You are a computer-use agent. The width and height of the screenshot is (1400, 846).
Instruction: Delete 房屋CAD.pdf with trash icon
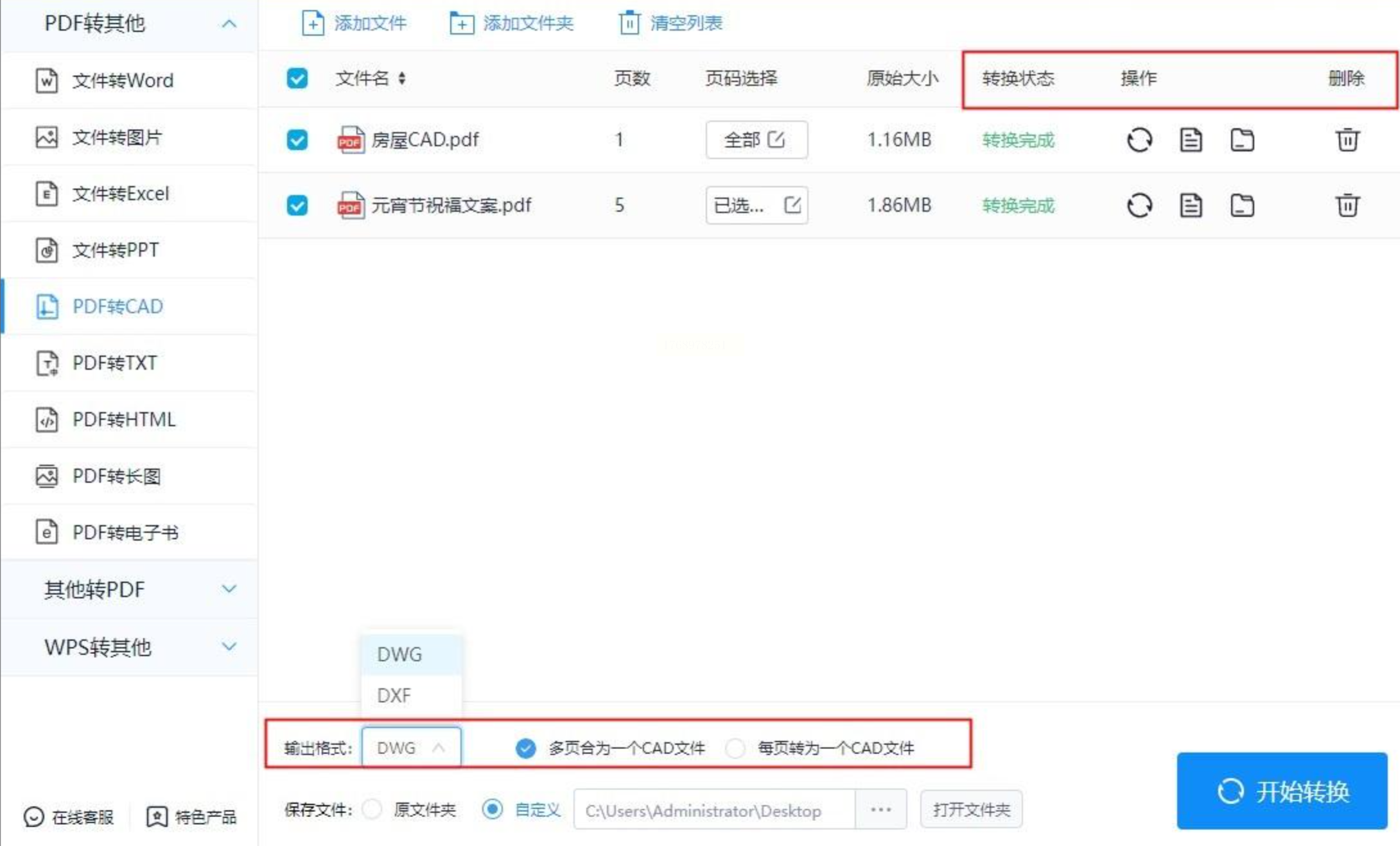pos(1347,140)
